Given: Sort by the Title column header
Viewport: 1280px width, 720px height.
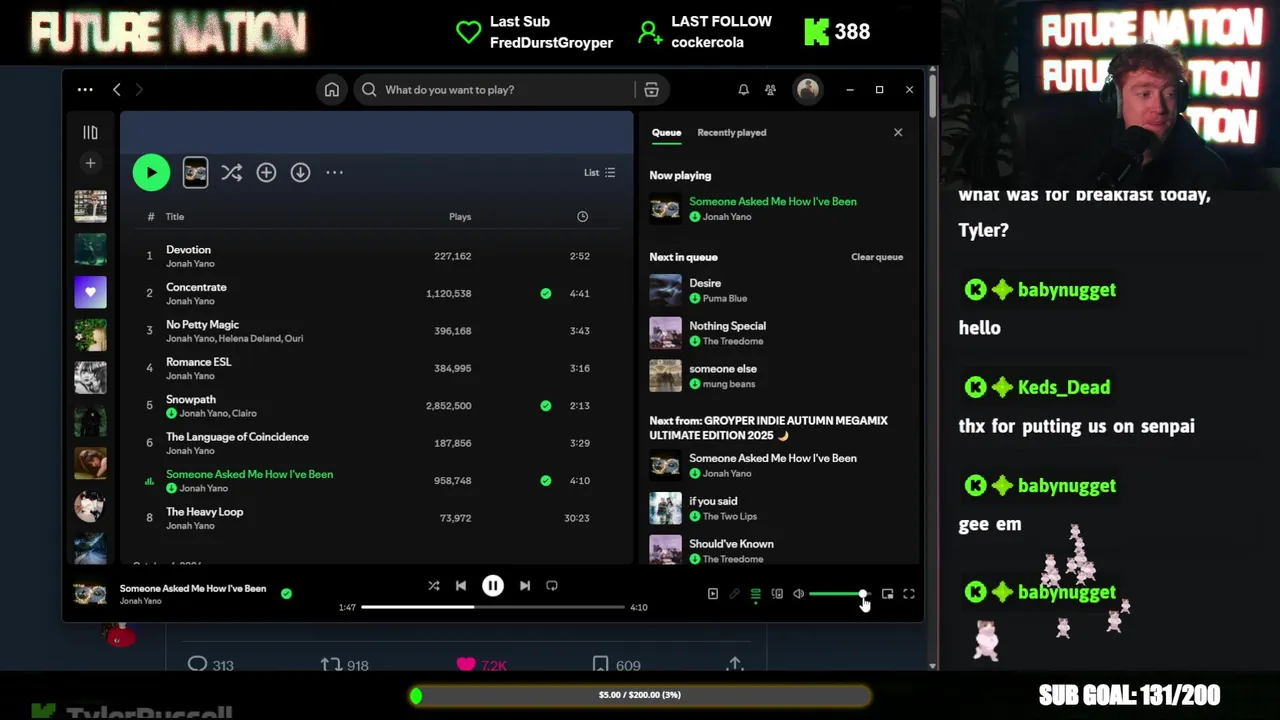Looking at the screenshot, I should 175,216.
